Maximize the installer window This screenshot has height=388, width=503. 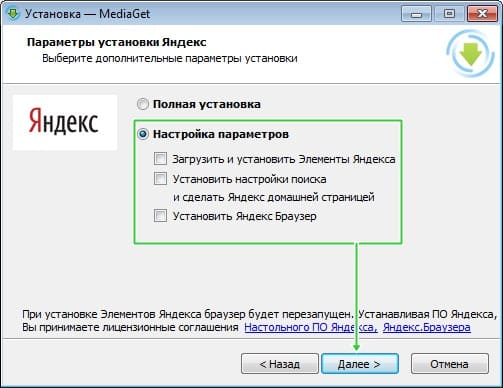pyautogui.click(x=449, y=14)
